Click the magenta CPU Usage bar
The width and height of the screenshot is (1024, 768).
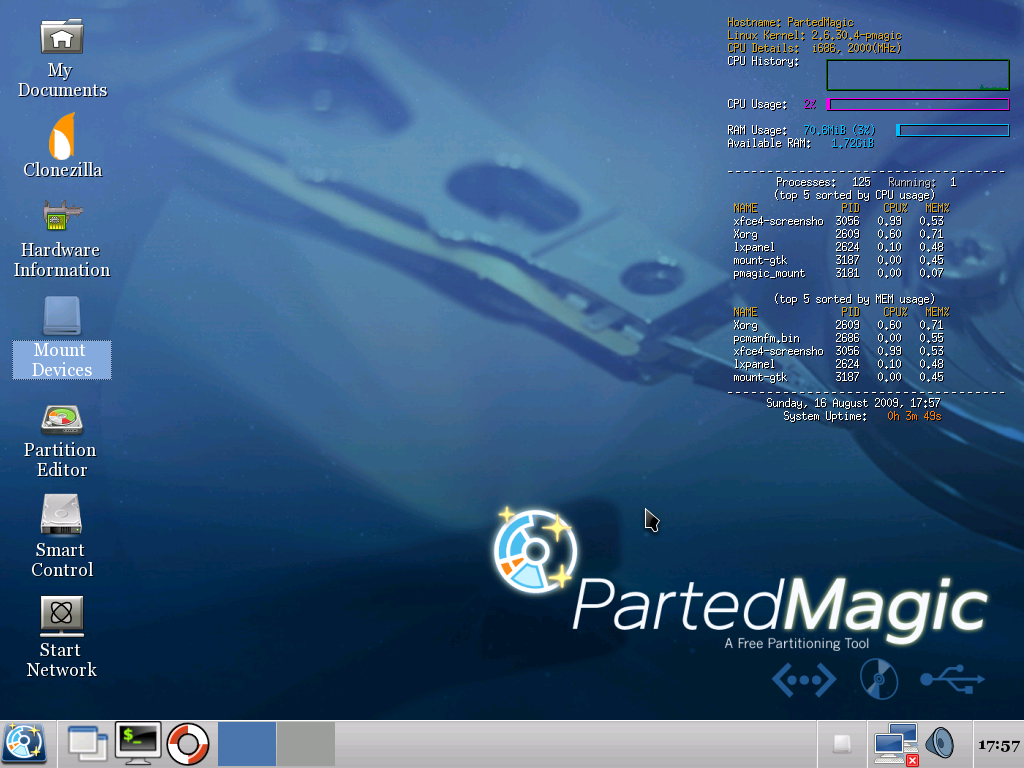click(x=918, y=104)
